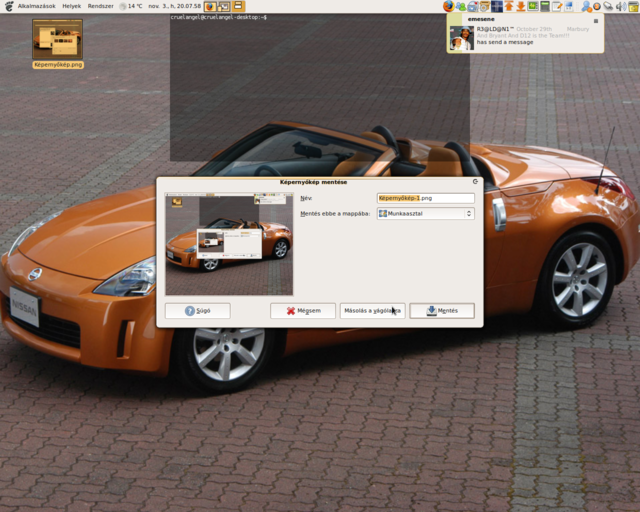640x512 pixels.
Task: Expand the Munkaasztal folder dropdown
Action: 425,213
